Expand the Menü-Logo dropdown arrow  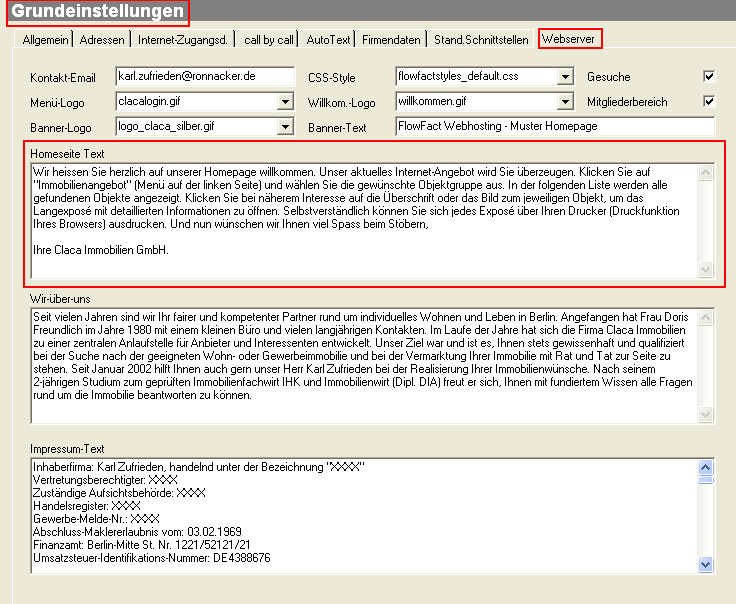tap(285, 101)
